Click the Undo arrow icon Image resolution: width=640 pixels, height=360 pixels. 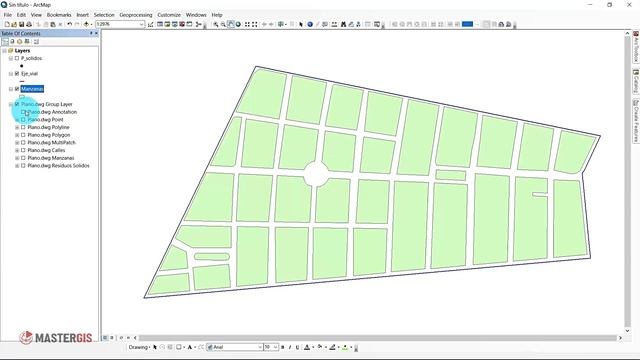tap(69, 24)
